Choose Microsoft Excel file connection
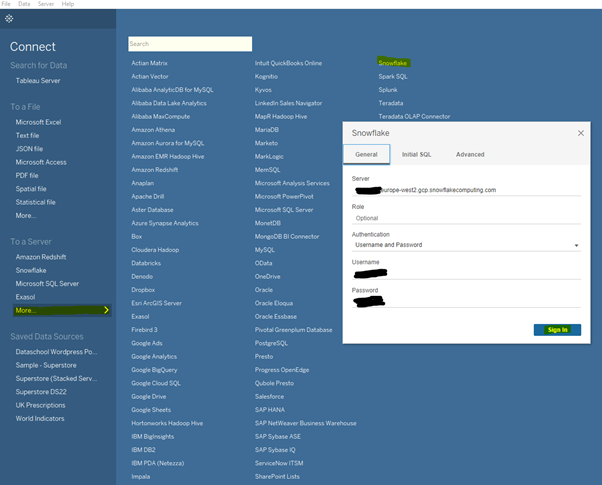The height and width of the screenshot is (485, 602). (x=38, y=122)
